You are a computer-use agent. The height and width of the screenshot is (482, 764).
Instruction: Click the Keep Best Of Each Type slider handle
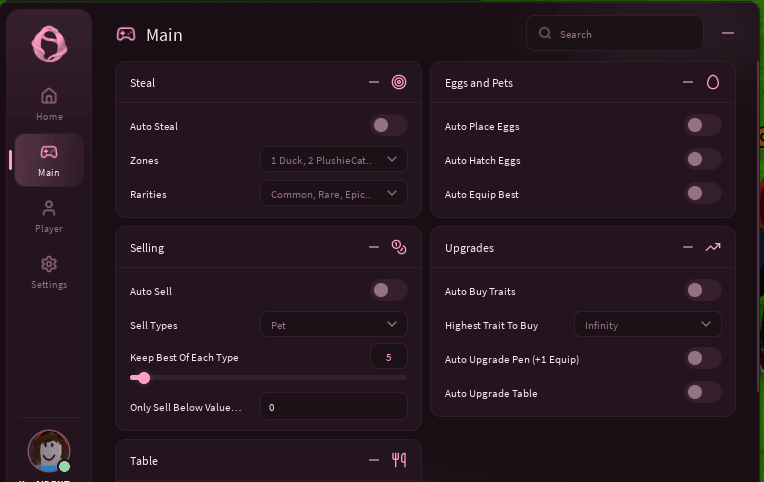click(143, 378)
